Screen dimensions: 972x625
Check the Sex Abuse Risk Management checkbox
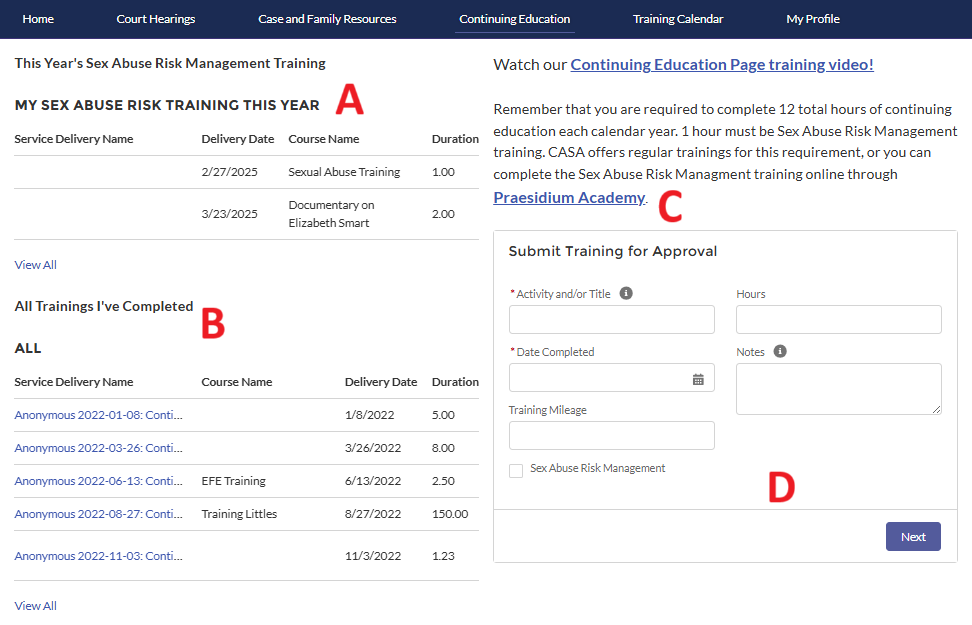point(516,470)
